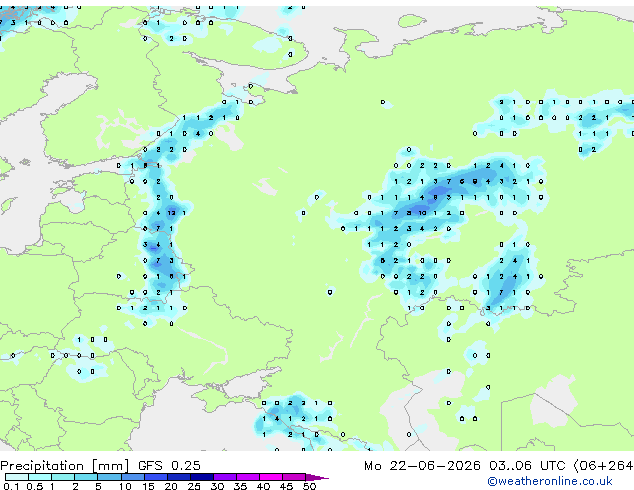The height and width of the screenshot is (490, 634).
Task: Click the 12 precipitation value on map
Action: 171,213
